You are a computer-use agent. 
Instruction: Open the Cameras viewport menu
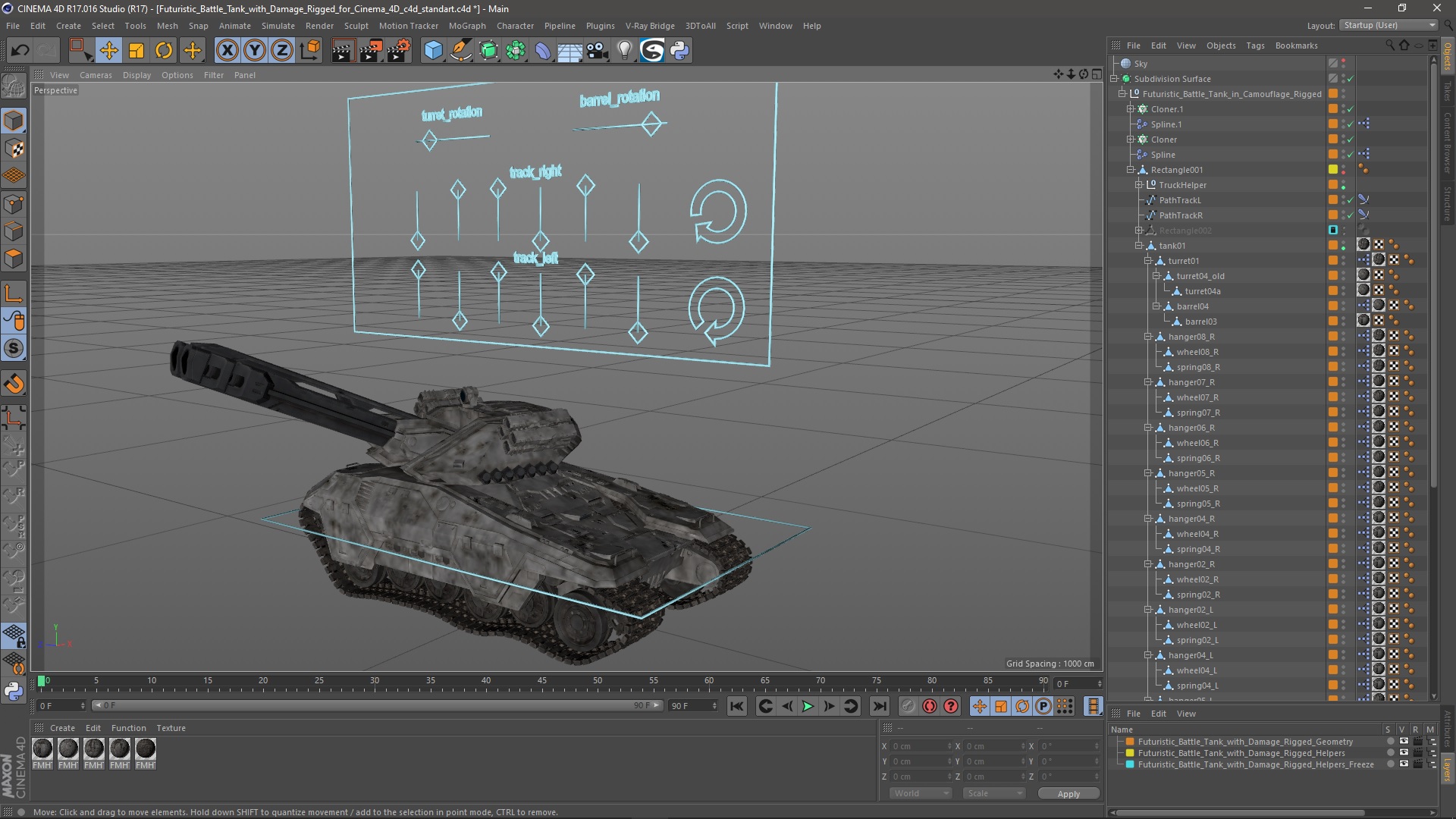(x=96, y=75)
